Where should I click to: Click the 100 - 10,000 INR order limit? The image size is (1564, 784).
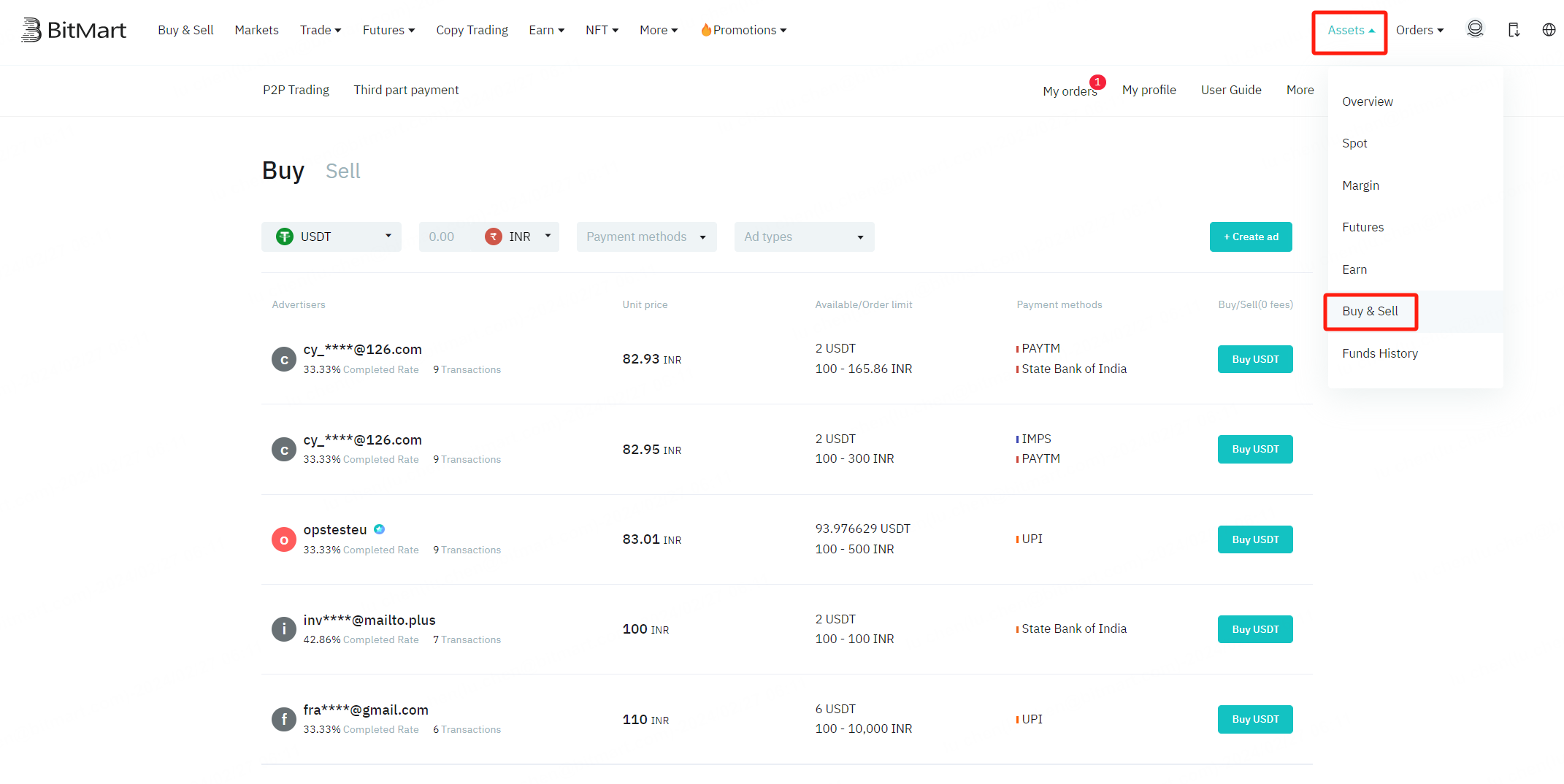863,729
